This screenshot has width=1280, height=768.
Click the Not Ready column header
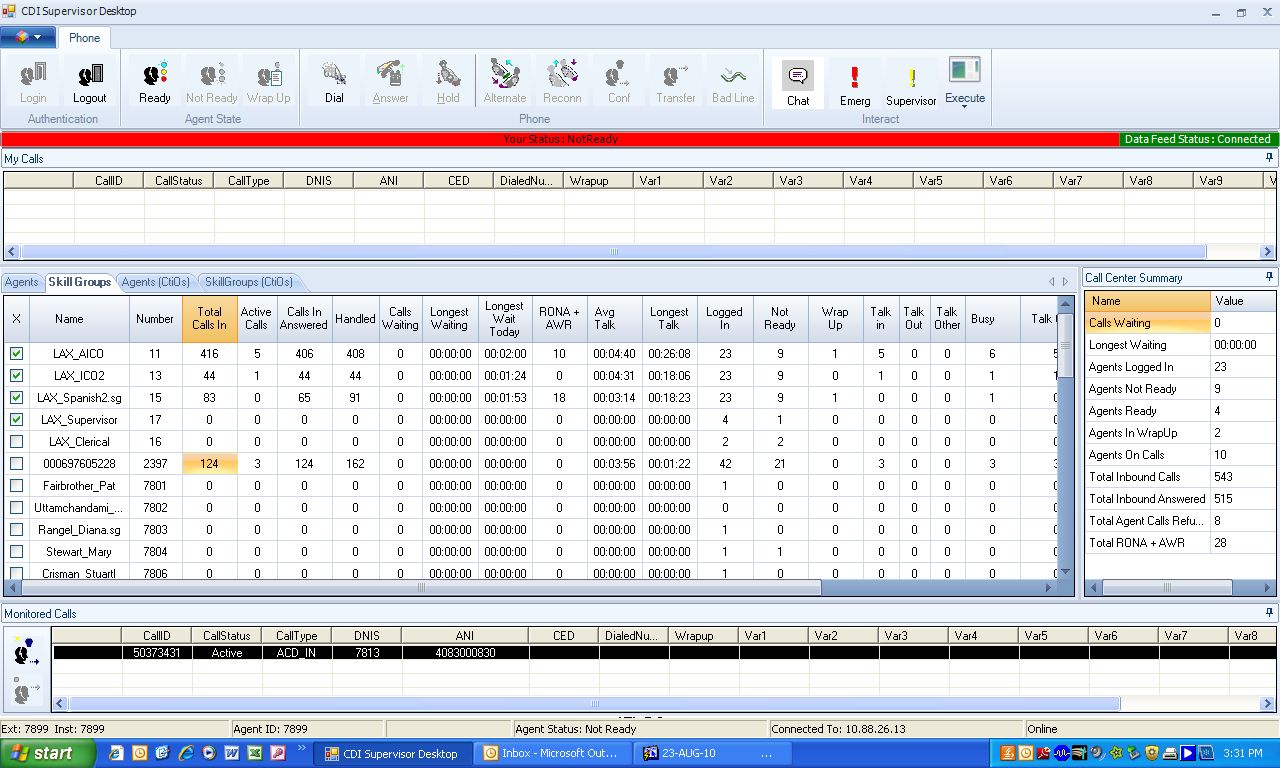[x=779, y=318]
